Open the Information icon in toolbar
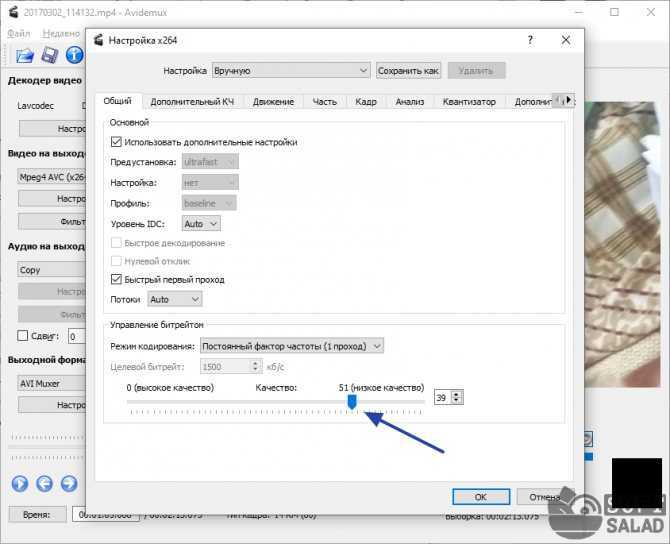The height and width of the screenshot is (544, 670). [x=74, y=55]
